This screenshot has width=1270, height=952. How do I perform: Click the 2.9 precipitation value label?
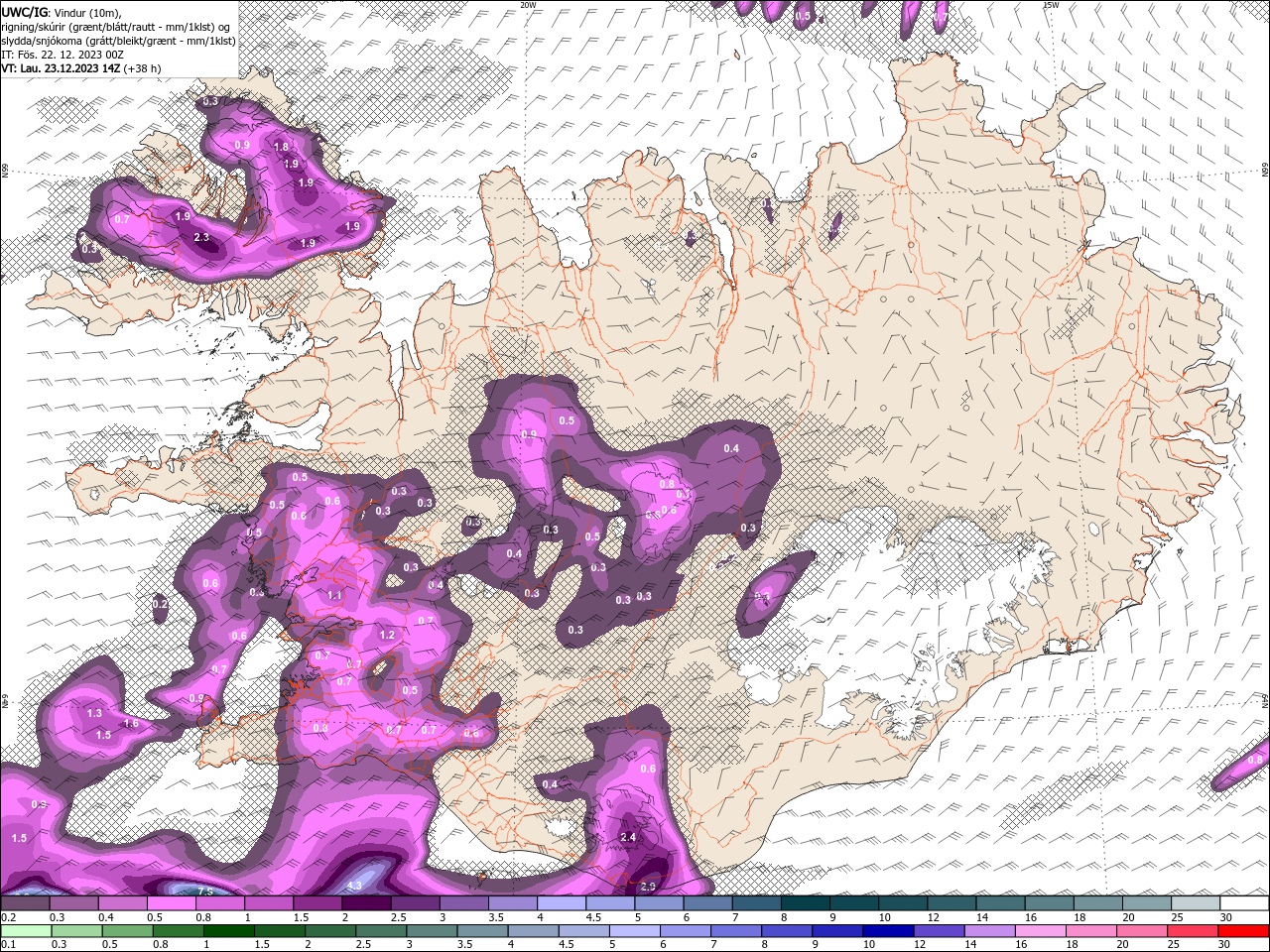point(649,886)
